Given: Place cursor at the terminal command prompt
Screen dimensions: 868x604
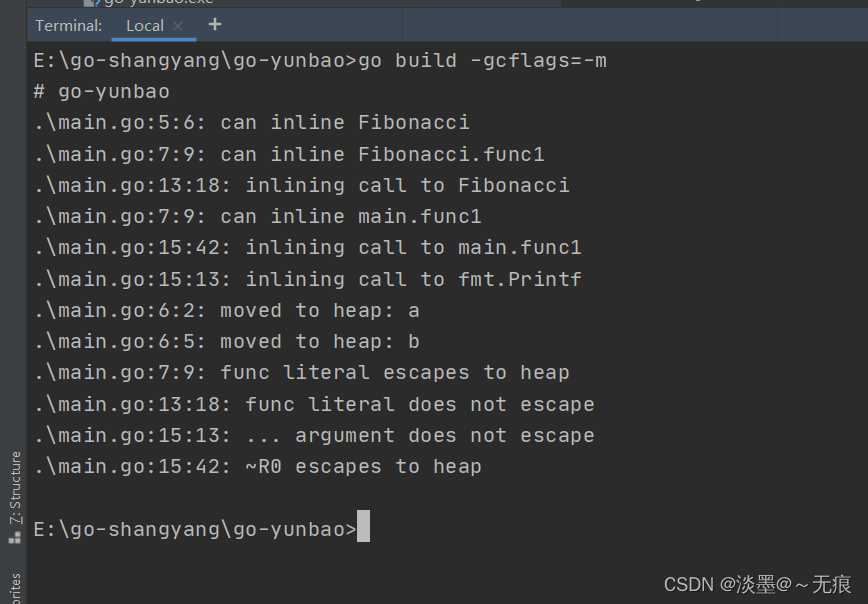Looking at the screenshot, I should [x=363, y=528].
